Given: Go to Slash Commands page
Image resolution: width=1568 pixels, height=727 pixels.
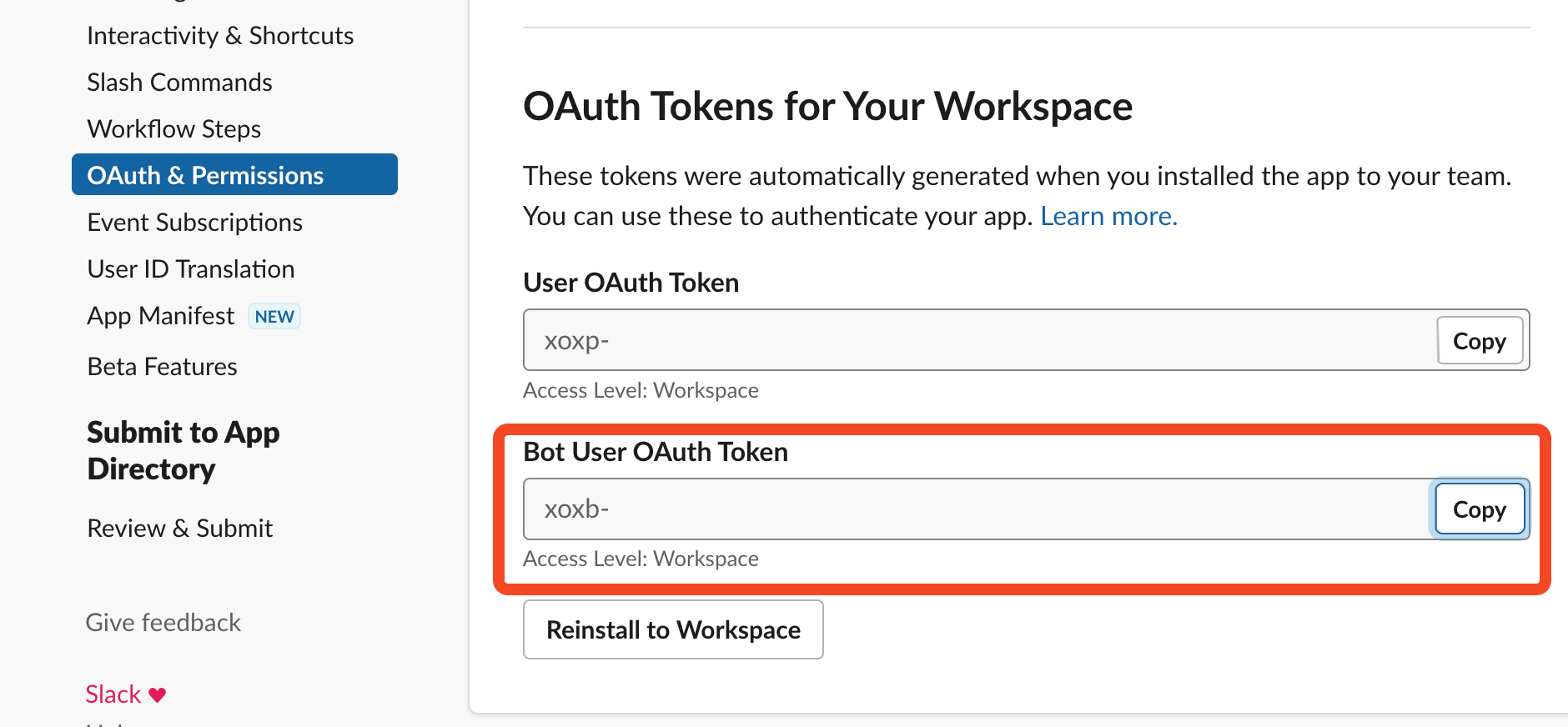Looking at the screenshot, I should tap(179, 83).
